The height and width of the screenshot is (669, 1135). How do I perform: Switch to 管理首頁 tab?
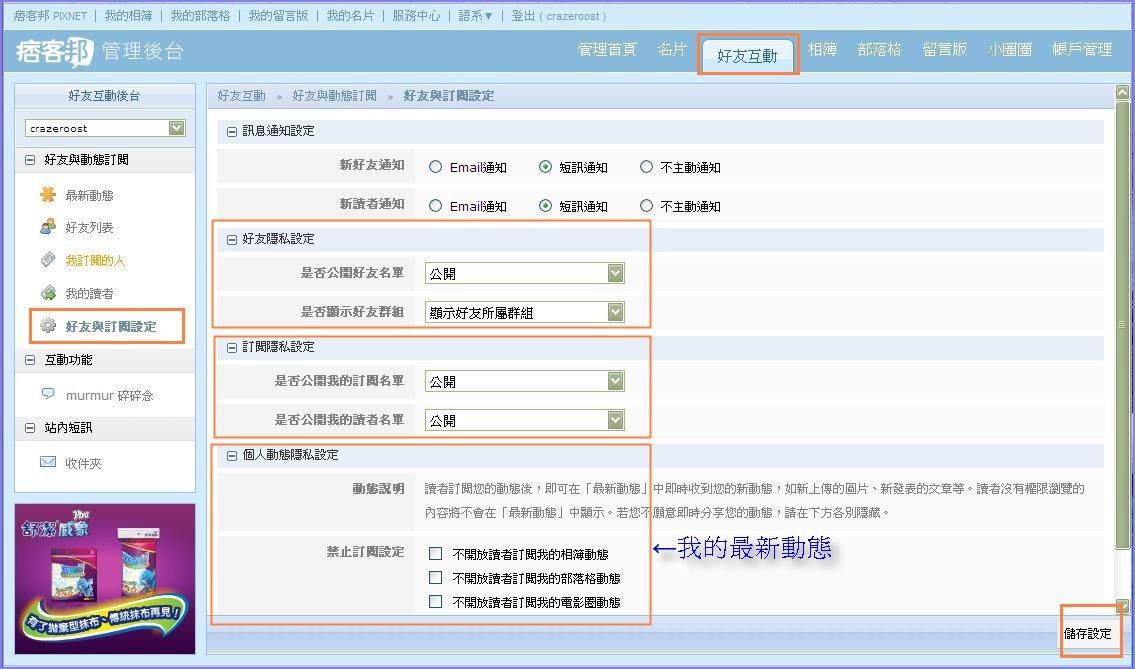pos(607,49)
